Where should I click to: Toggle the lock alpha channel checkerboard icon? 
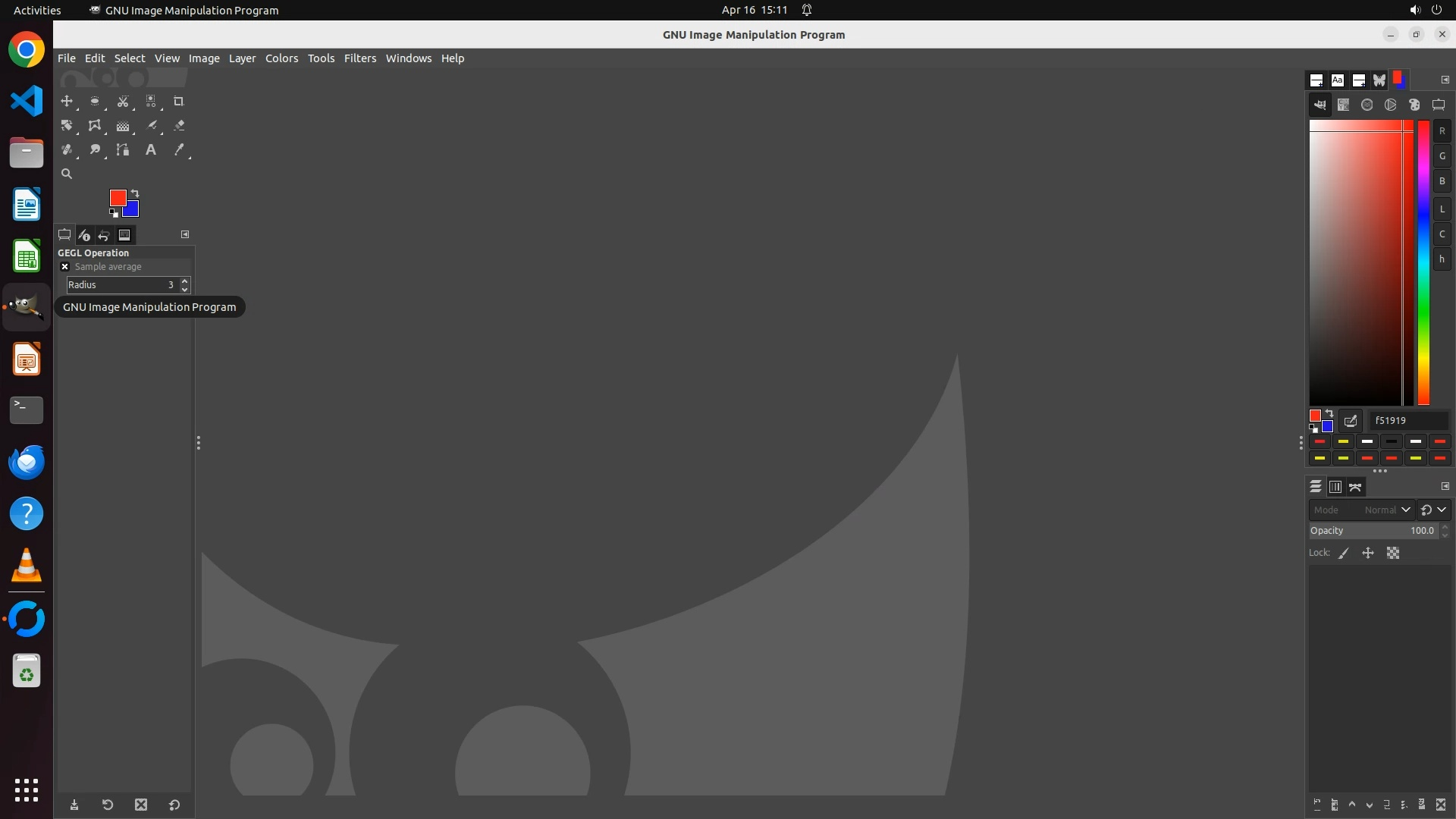[1393, 554]
